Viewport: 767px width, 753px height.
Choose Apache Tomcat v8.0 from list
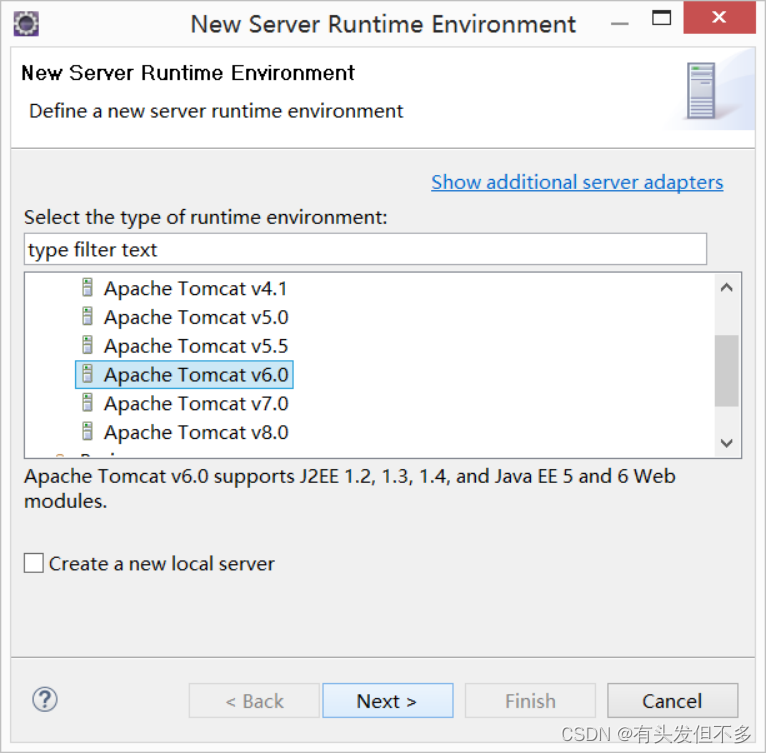click(196, 433)
